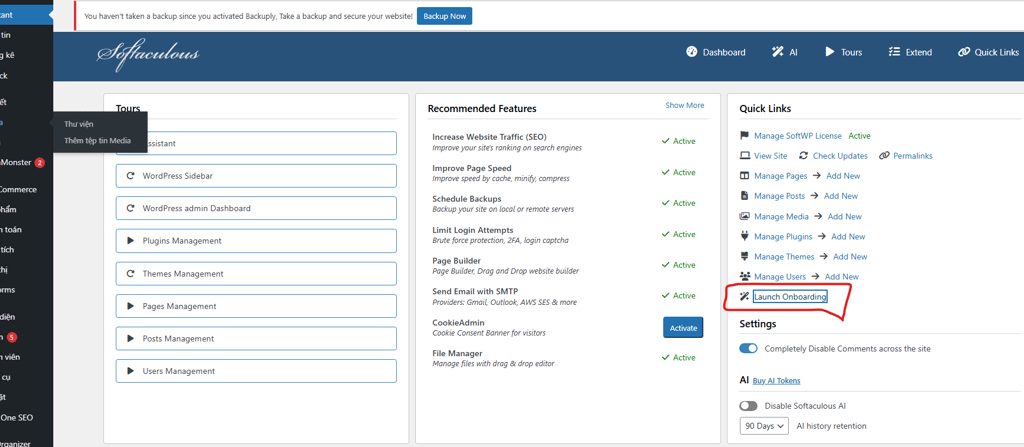Toggle Disable Softaculous AI switch
Screen dimensions: 1024x447
coord(748,406)
